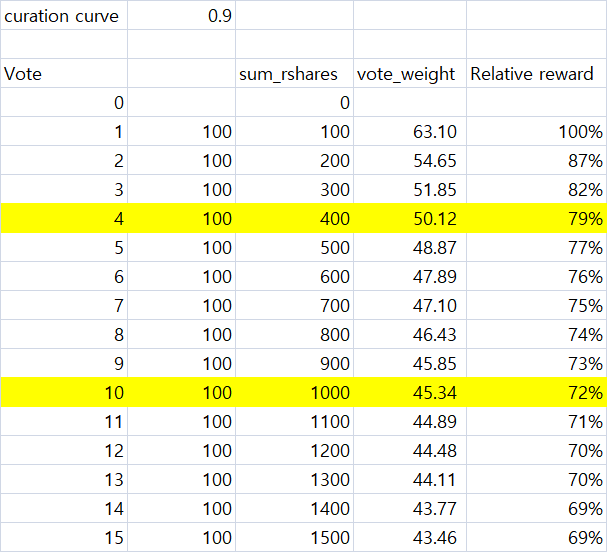Screen dimensions: 607x552
Task: Click the Relative reward cell 76%
Action: coord(537,277)
